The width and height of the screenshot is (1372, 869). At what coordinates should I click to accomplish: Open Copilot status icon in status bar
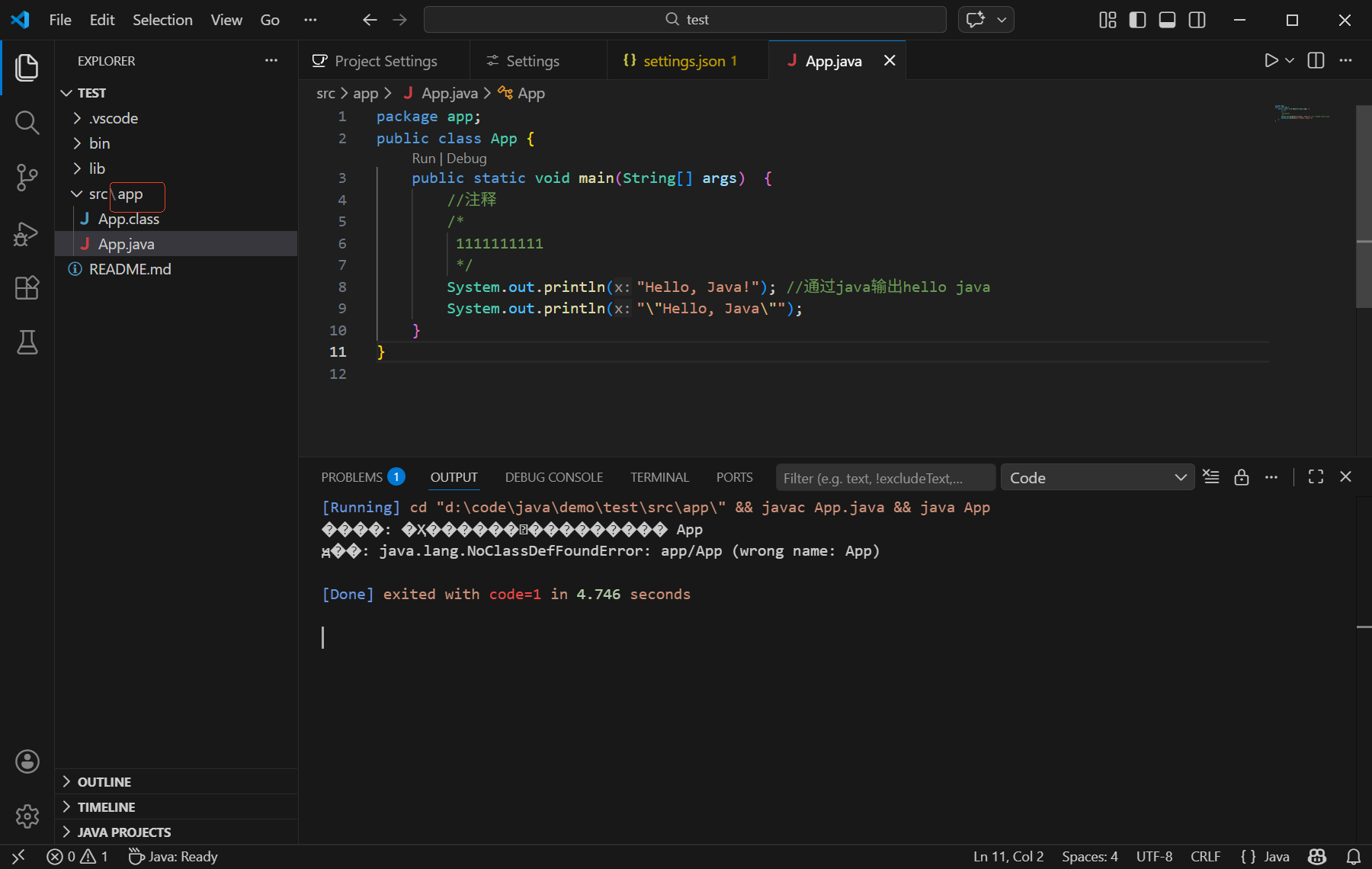(1317, 857)
